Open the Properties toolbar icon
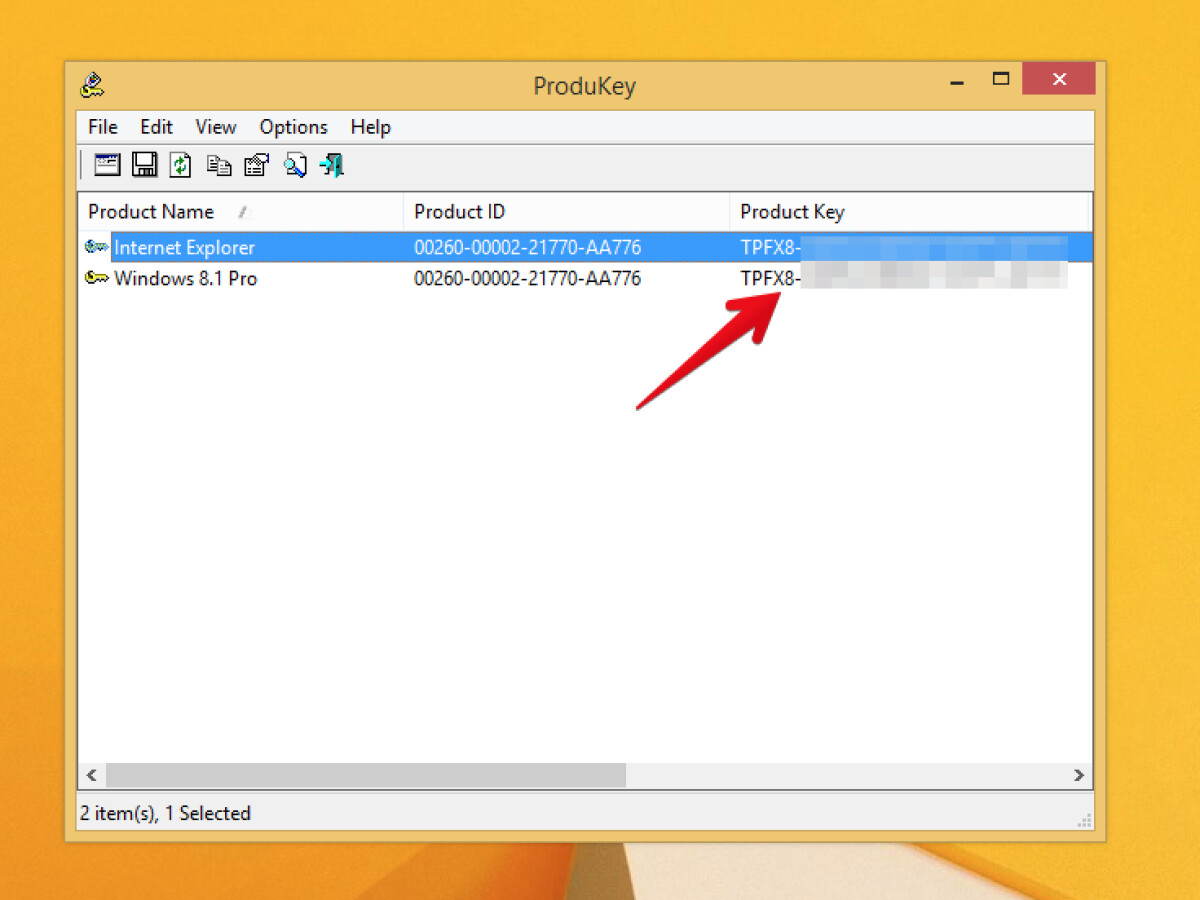 point(257,165)
